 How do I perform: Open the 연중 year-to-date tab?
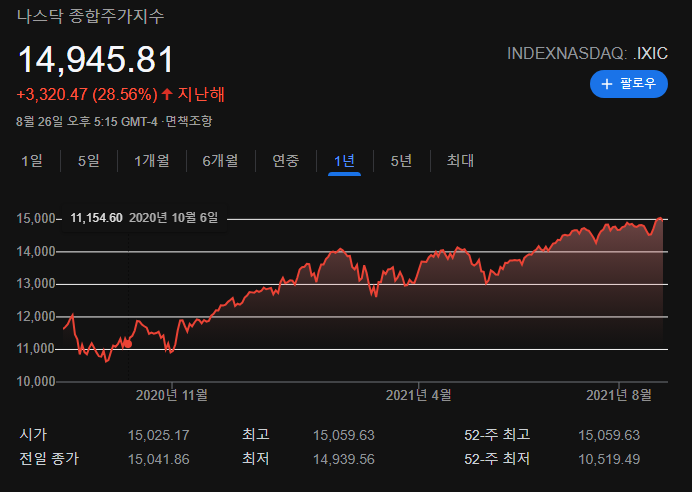(x=286, y=161)
